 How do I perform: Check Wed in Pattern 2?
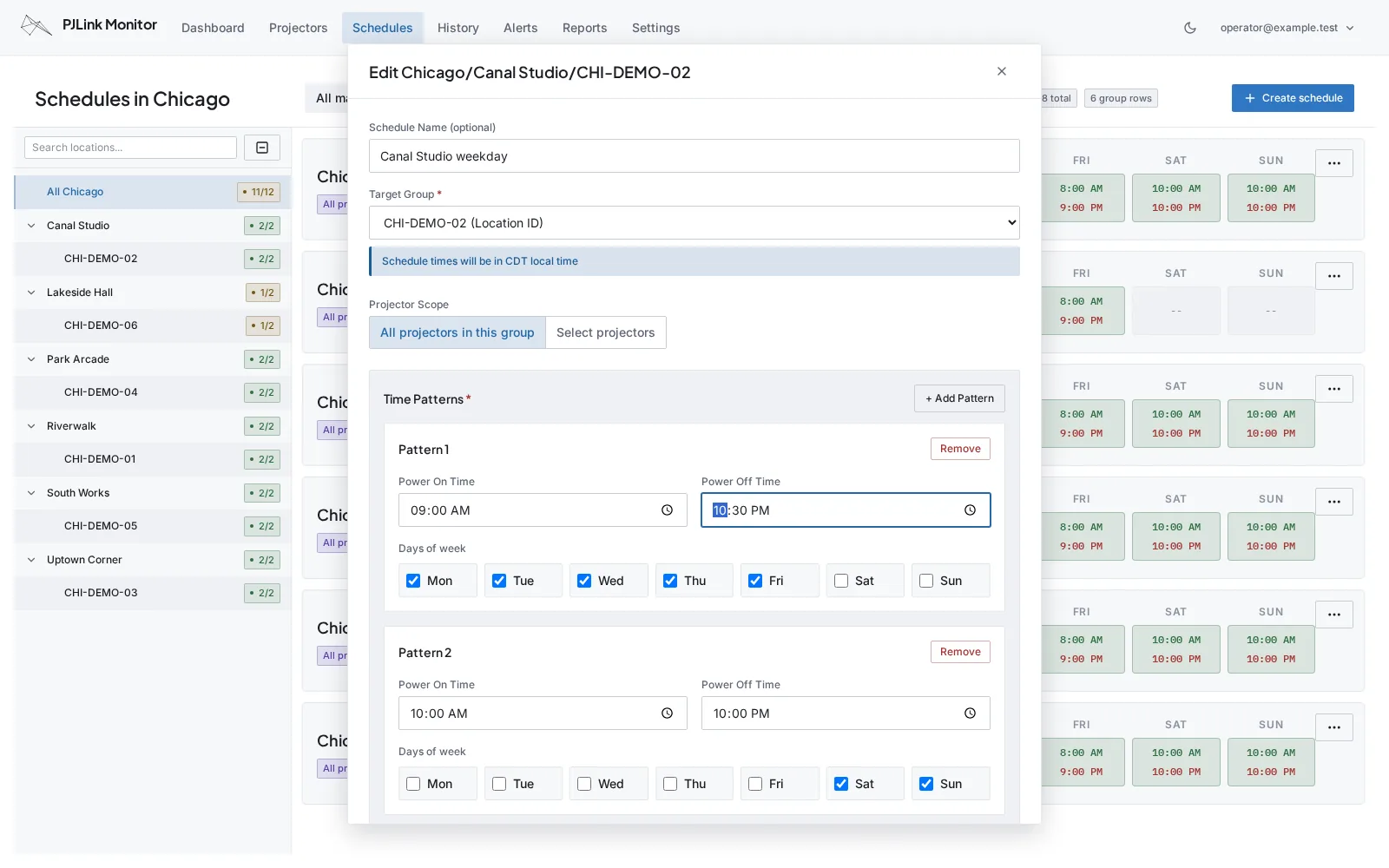click(584, 784)
